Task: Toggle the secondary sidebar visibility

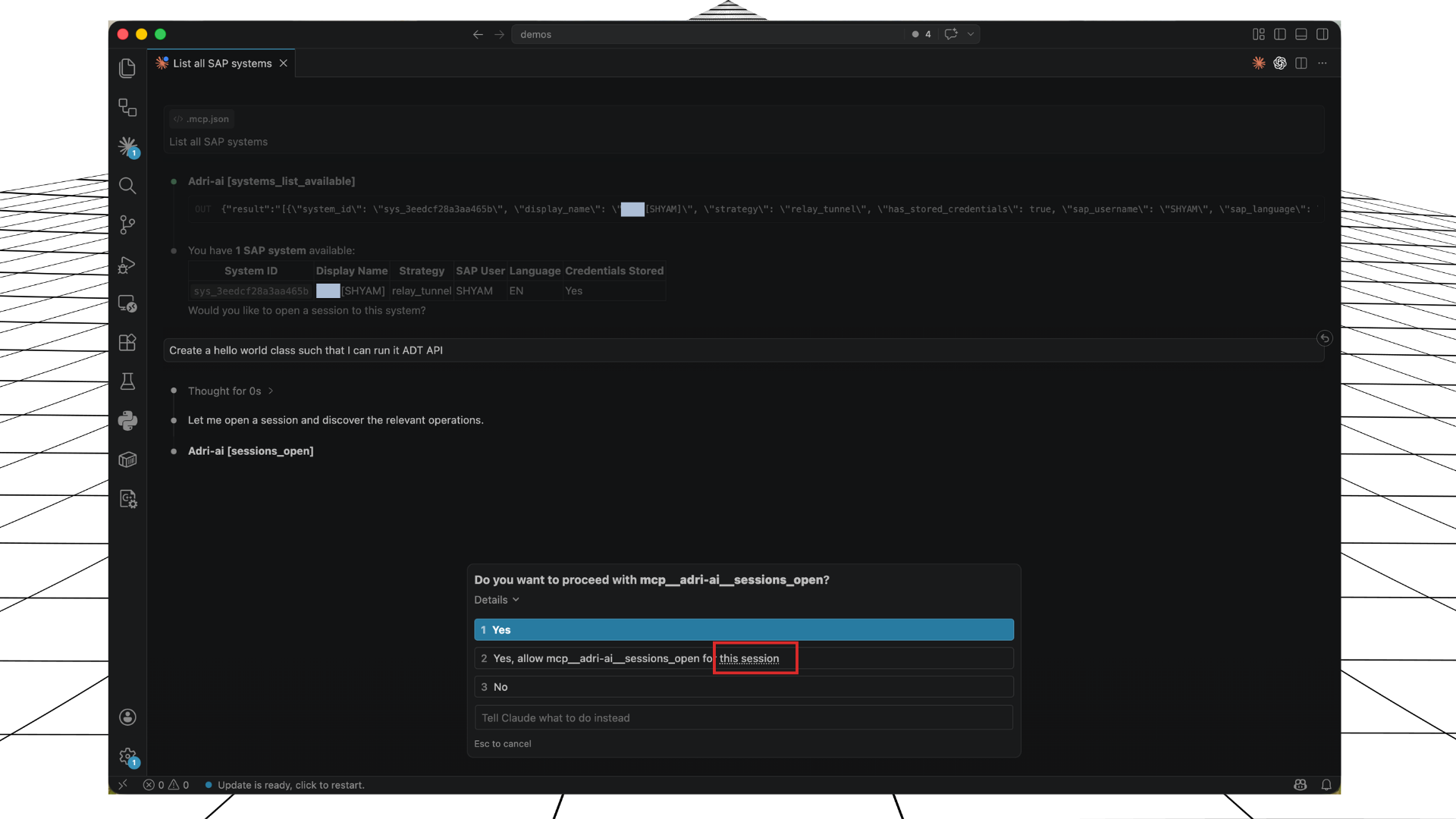Action: coord(1324,34)
